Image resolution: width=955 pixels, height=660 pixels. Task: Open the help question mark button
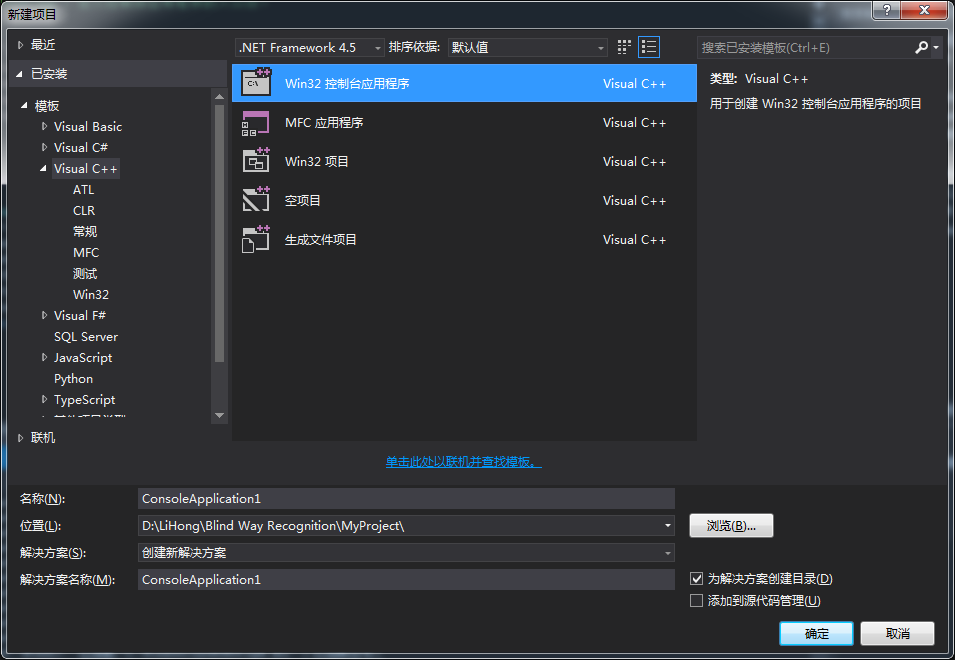(887, 10)
